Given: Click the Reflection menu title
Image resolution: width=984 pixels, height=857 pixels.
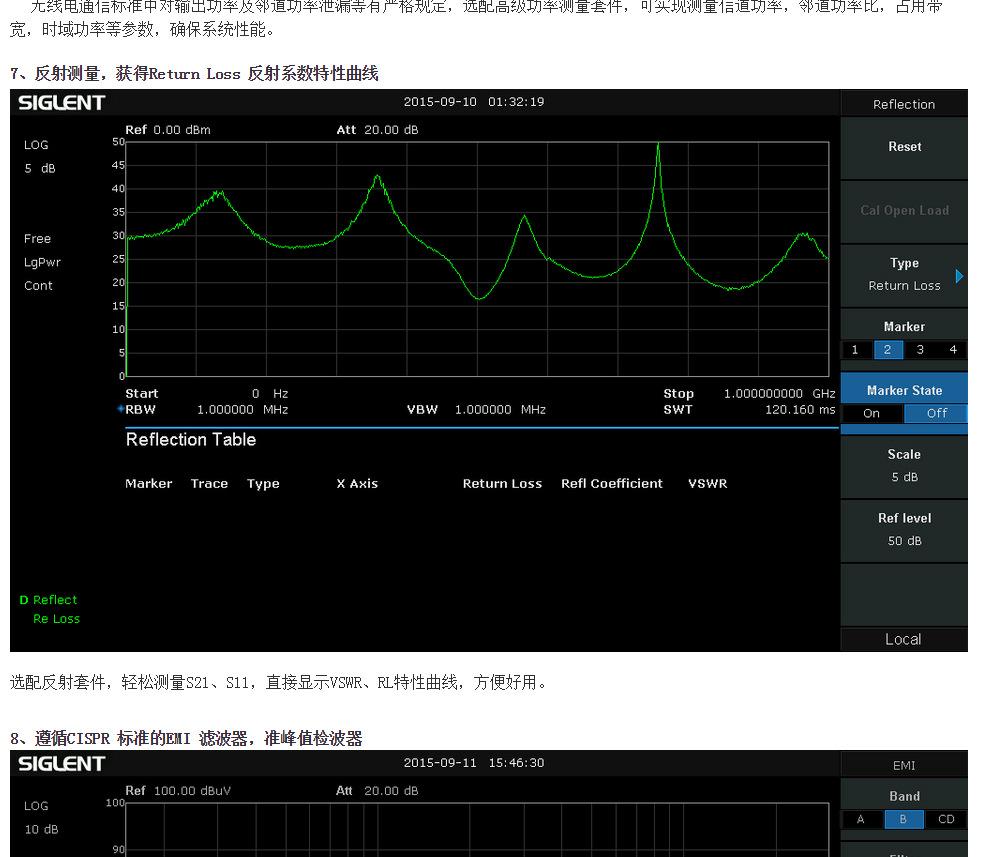Looking at the screenshot, I should (904, 104).
